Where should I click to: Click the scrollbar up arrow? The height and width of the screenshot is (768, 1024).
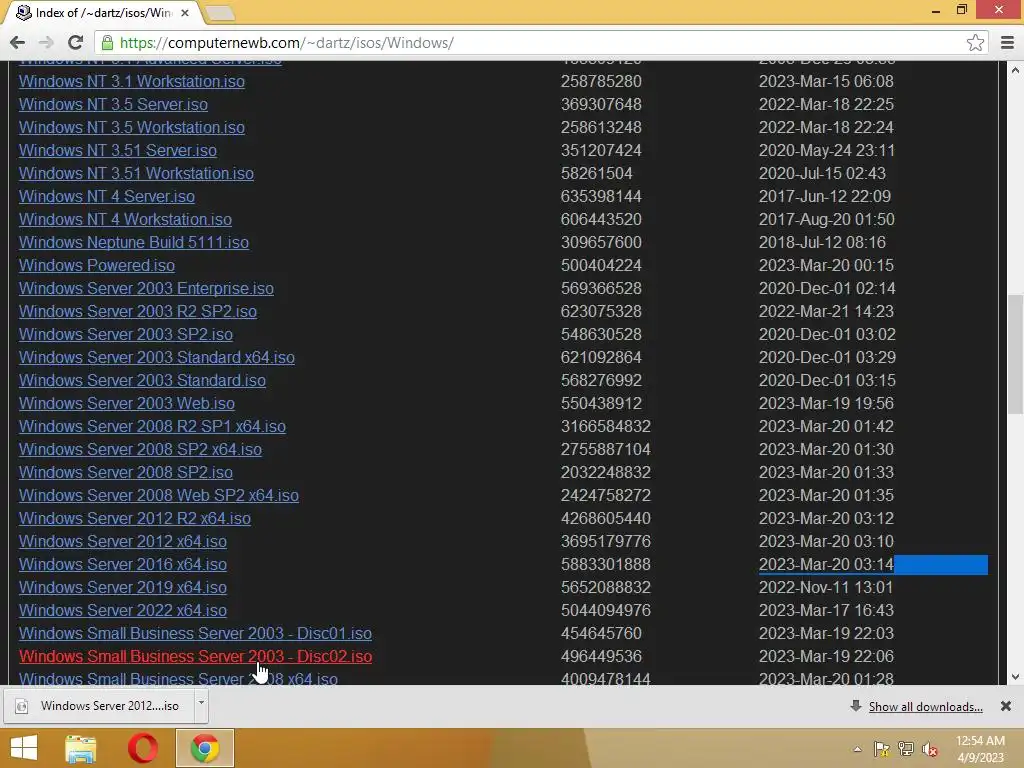click(1015, 69)
